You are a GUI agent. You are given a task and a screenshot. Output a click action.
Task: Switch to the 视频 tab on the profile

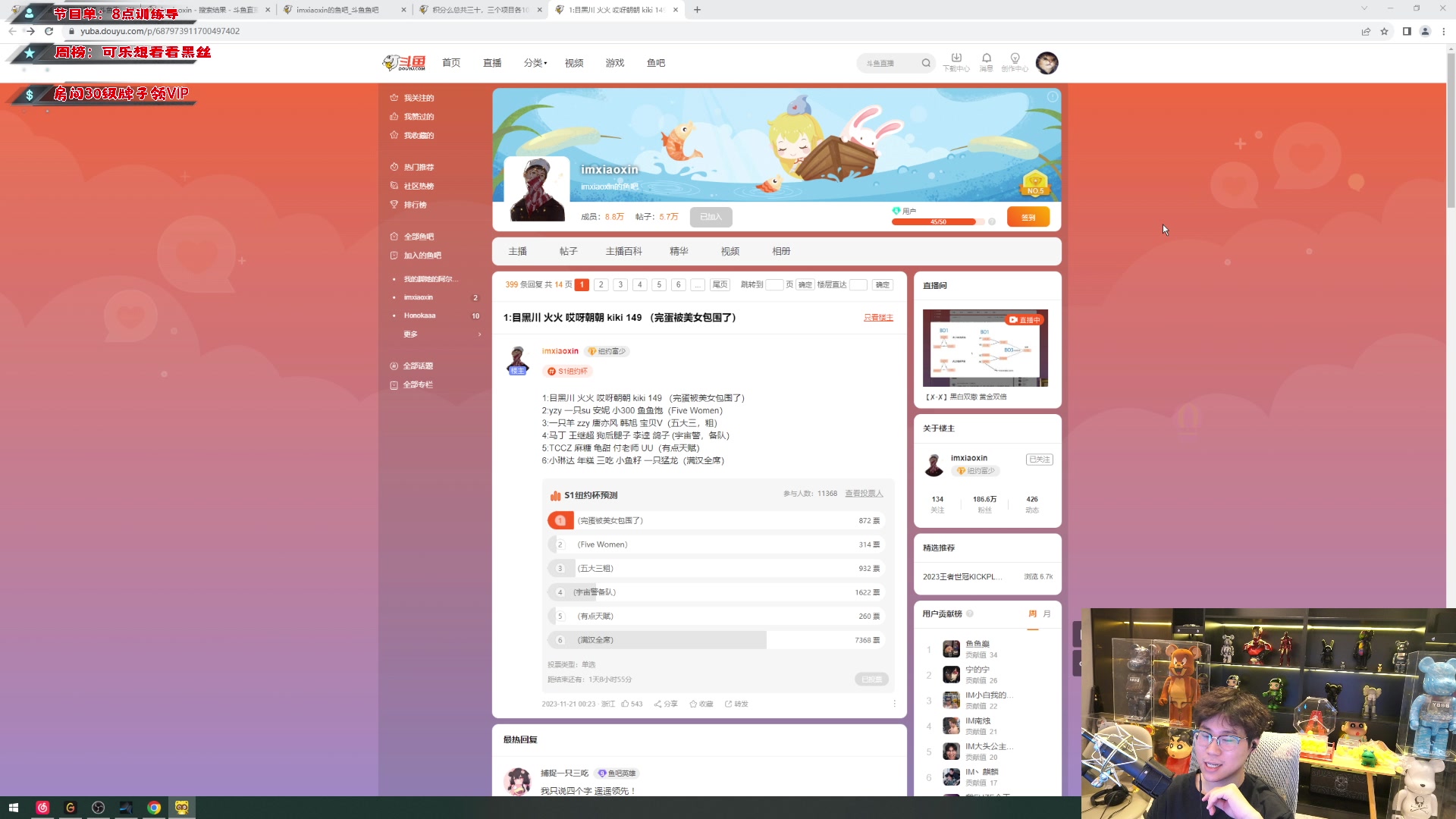tap(730, 251)
